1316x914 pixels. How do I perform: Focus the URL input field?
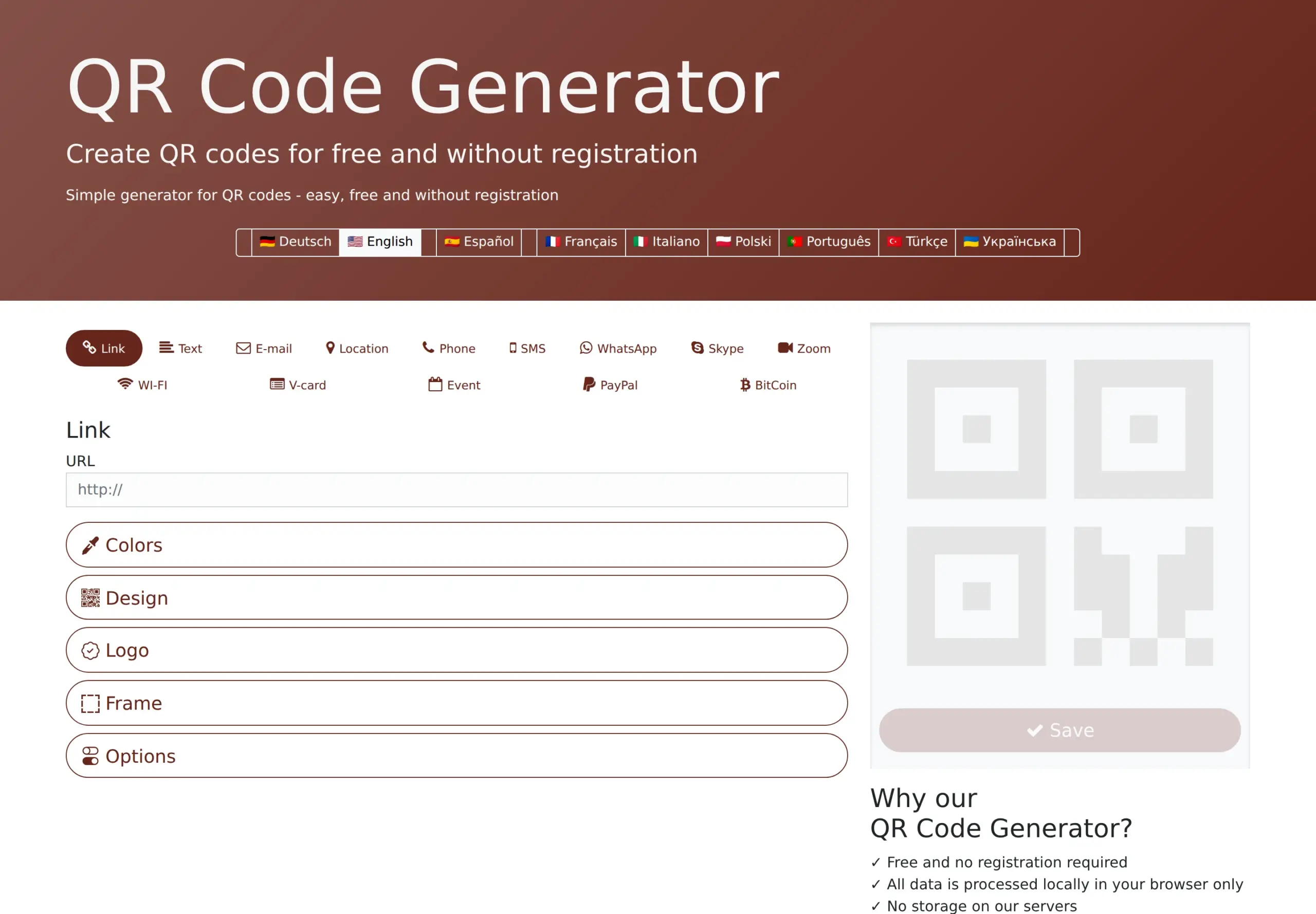click(456, 489)
